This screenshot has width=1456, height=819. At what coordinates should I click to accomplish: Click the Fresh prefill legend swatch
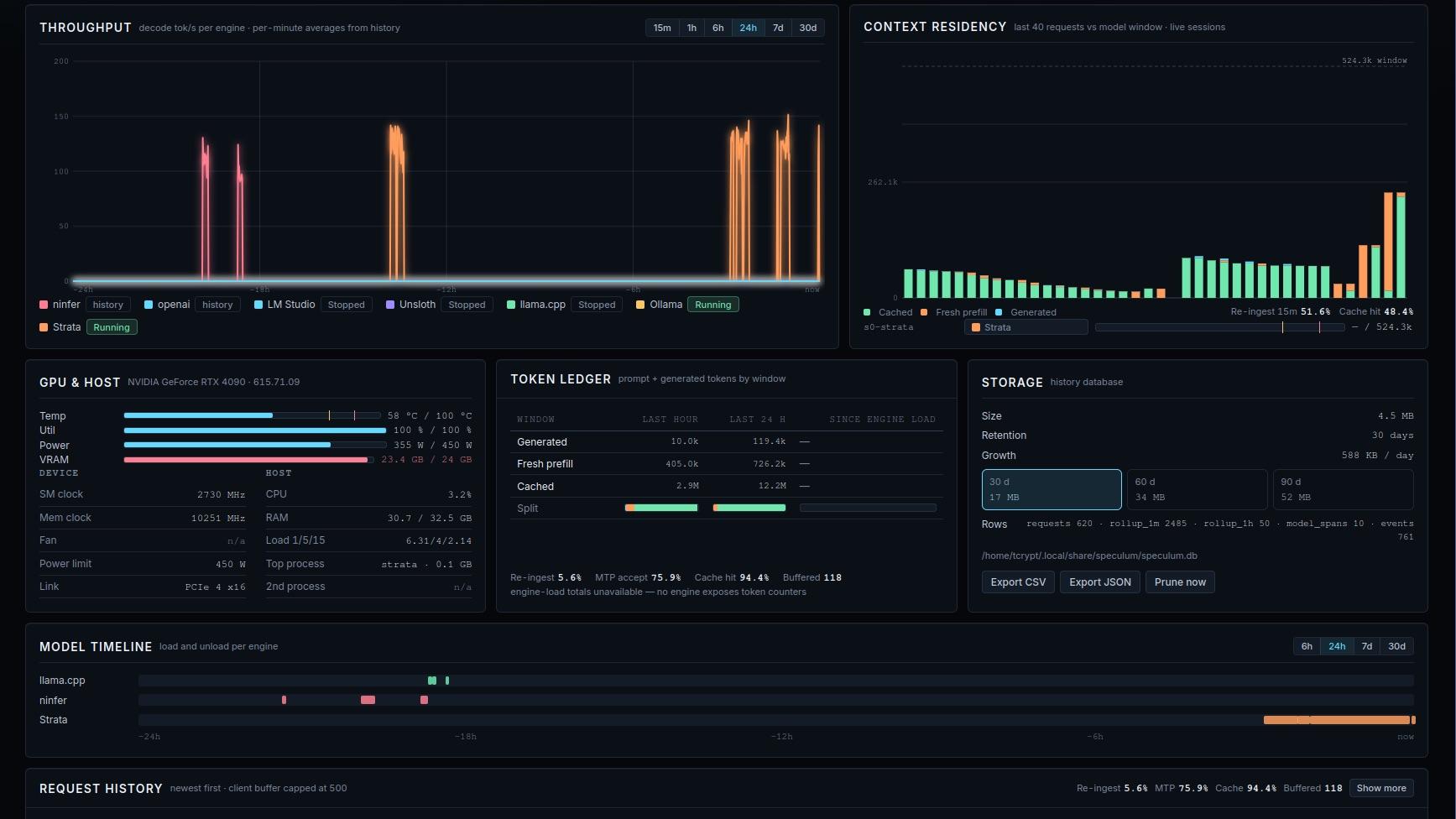(x=924, y=312)
